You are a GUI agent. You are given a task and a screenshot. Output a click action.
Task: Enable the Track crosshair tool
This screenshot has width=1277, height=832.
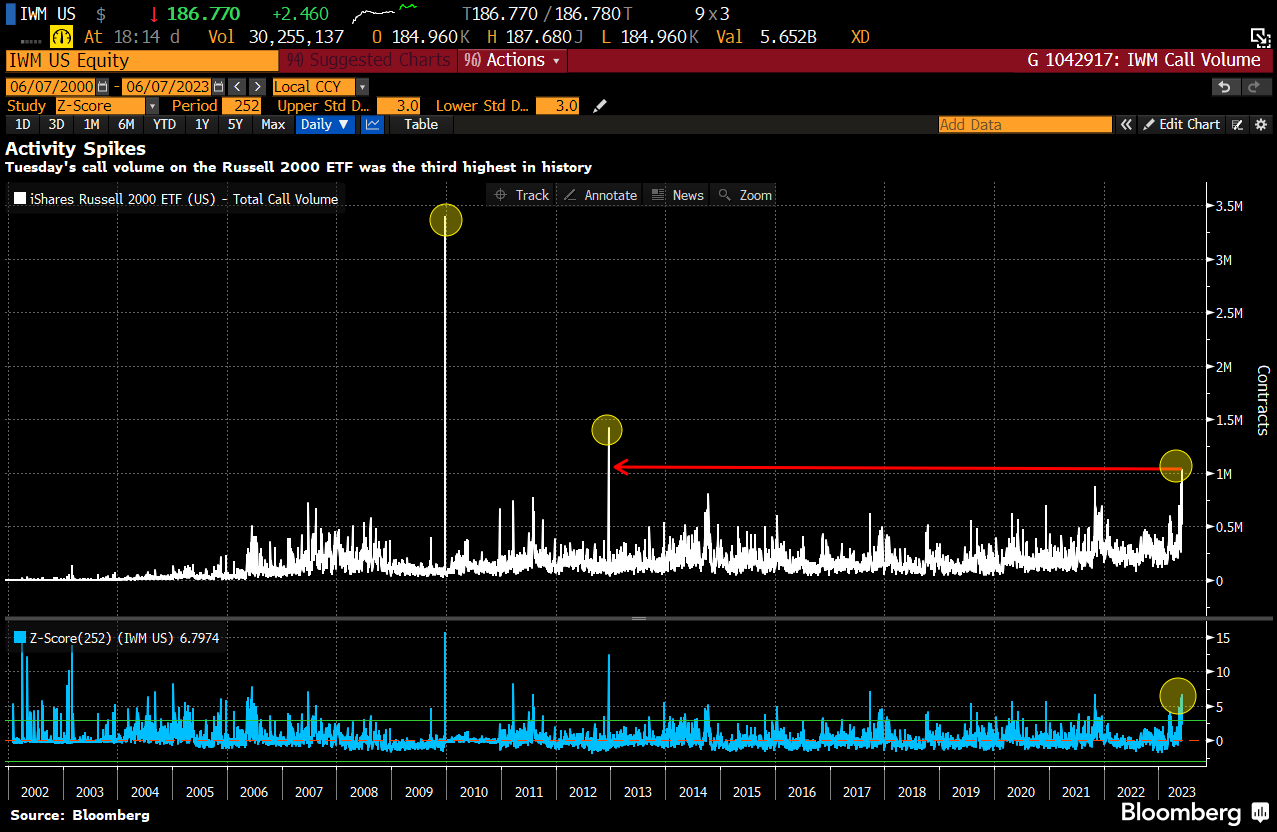pyautogui.click(x=521, y=195)
